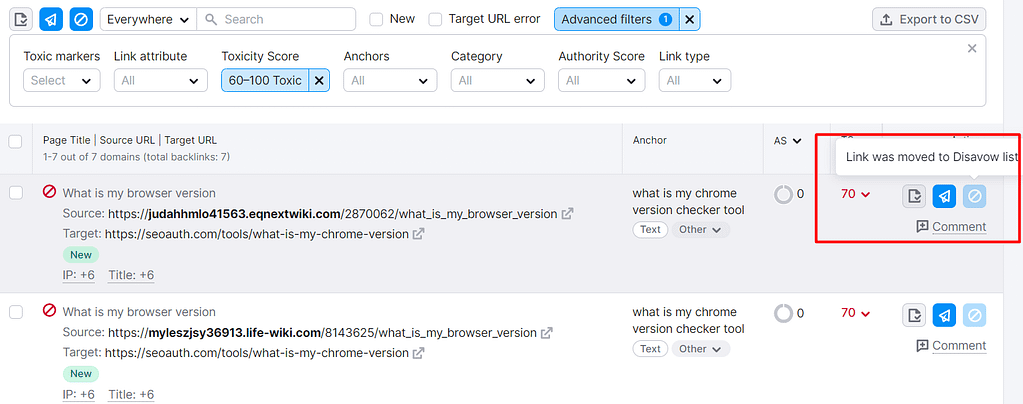Tick the New checkbox filter
Viewport: 1023px width, 404px height.
pos(376,20)
